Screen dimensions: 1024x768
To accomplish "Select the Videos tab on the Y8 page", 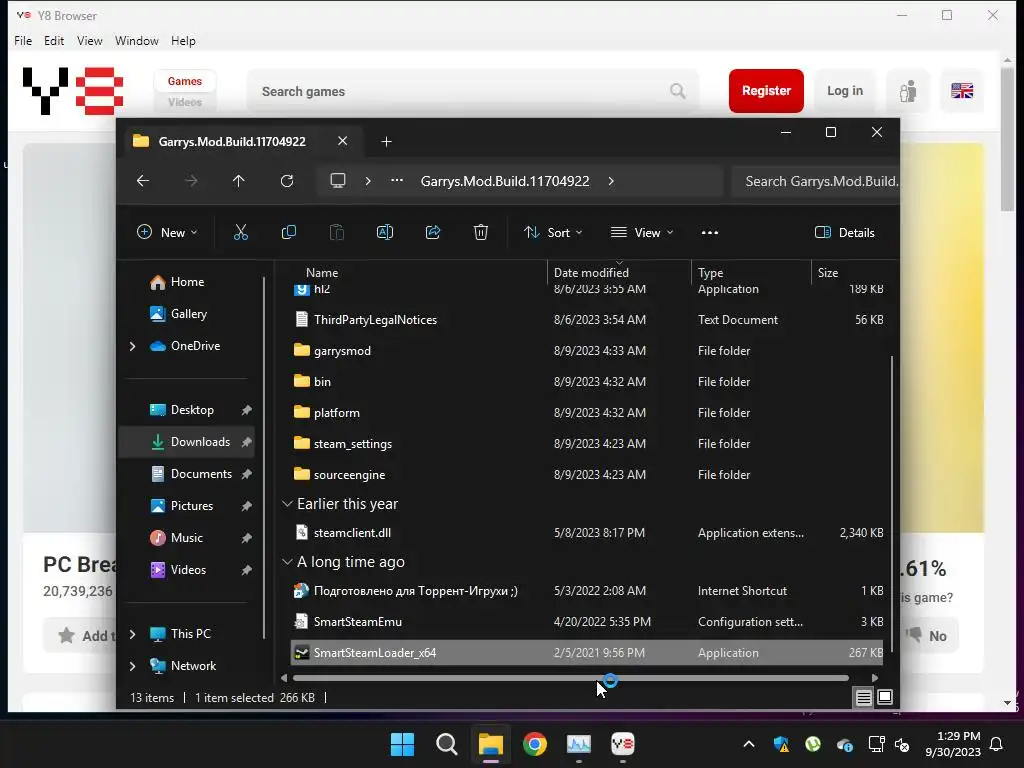I will click(185, 102).
